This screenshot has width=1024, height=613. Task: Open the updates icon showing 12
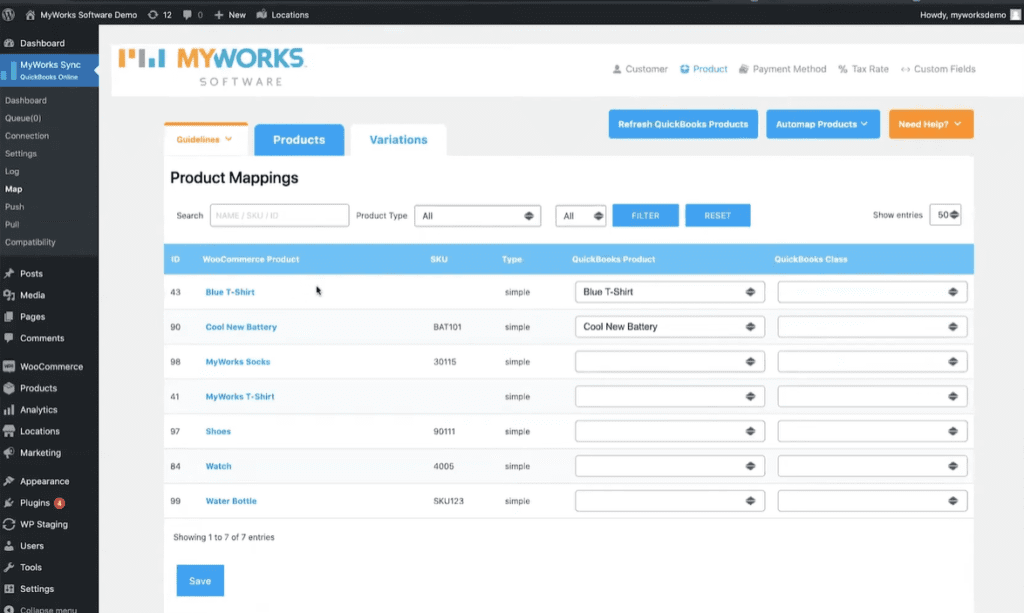pyautogui.click(x=153, y=14)
